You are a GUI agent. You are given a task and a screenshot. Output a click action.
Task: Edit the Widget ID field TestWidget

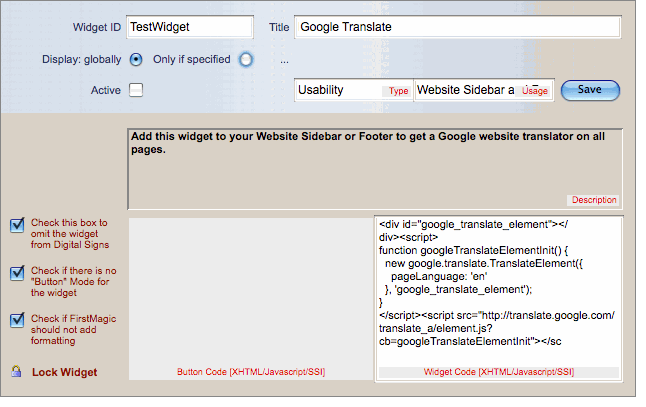click(x=190, y=27)
